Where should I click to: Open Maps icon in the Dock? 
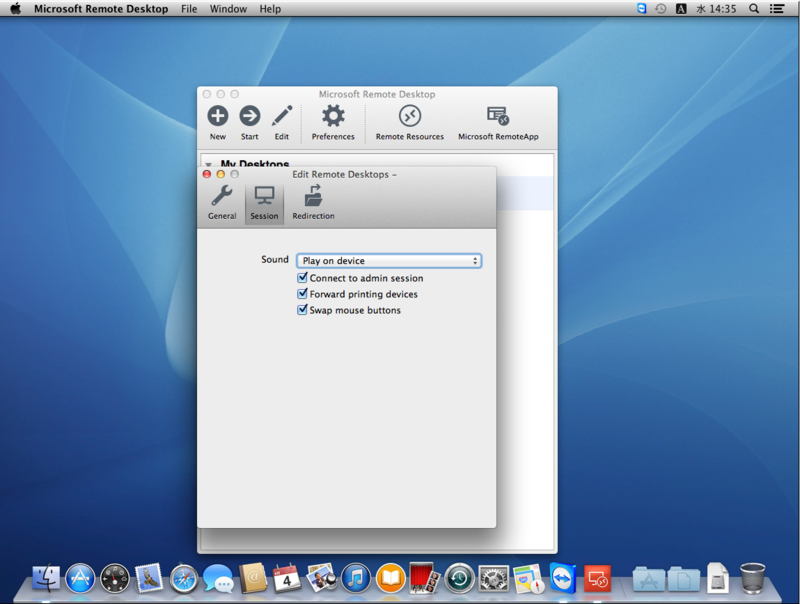pyautogui.click(x=529, y=578)
